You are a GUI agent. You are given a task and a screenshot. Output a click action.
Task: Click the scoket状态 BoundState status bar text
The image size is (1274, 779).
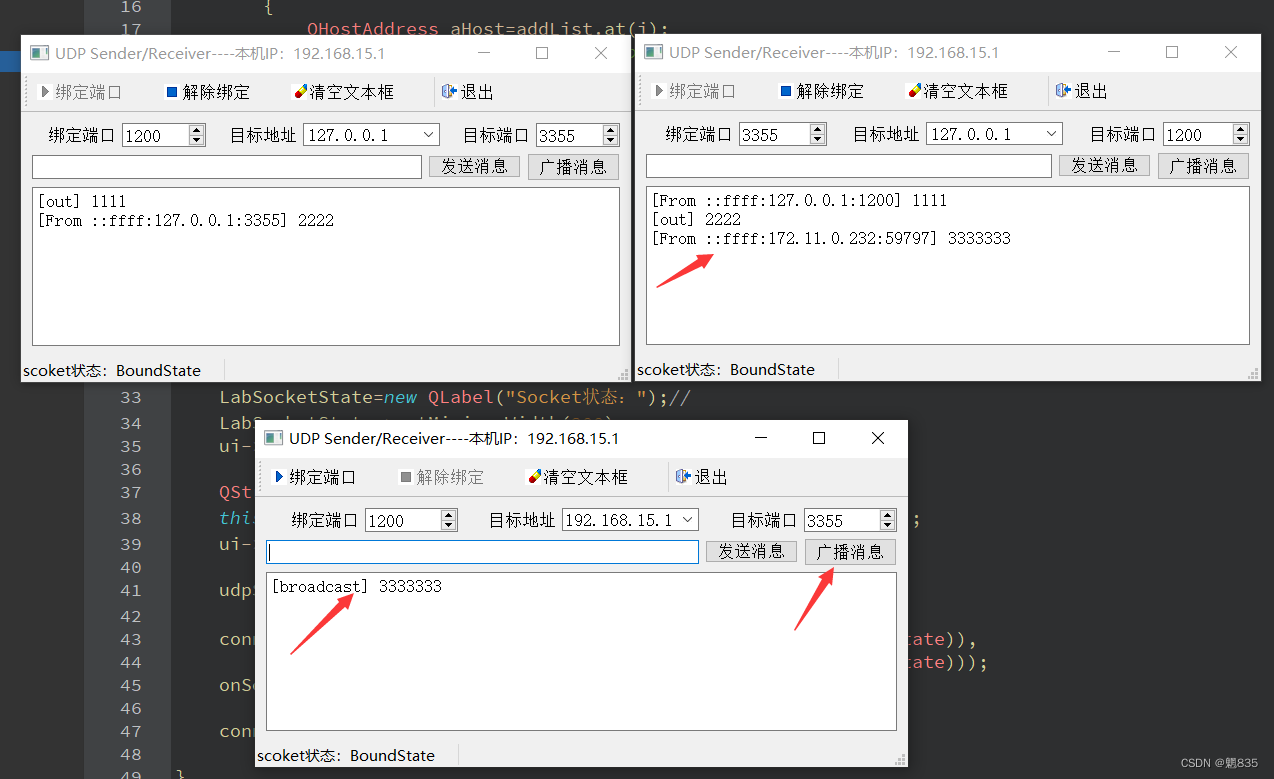click(113, 370)
